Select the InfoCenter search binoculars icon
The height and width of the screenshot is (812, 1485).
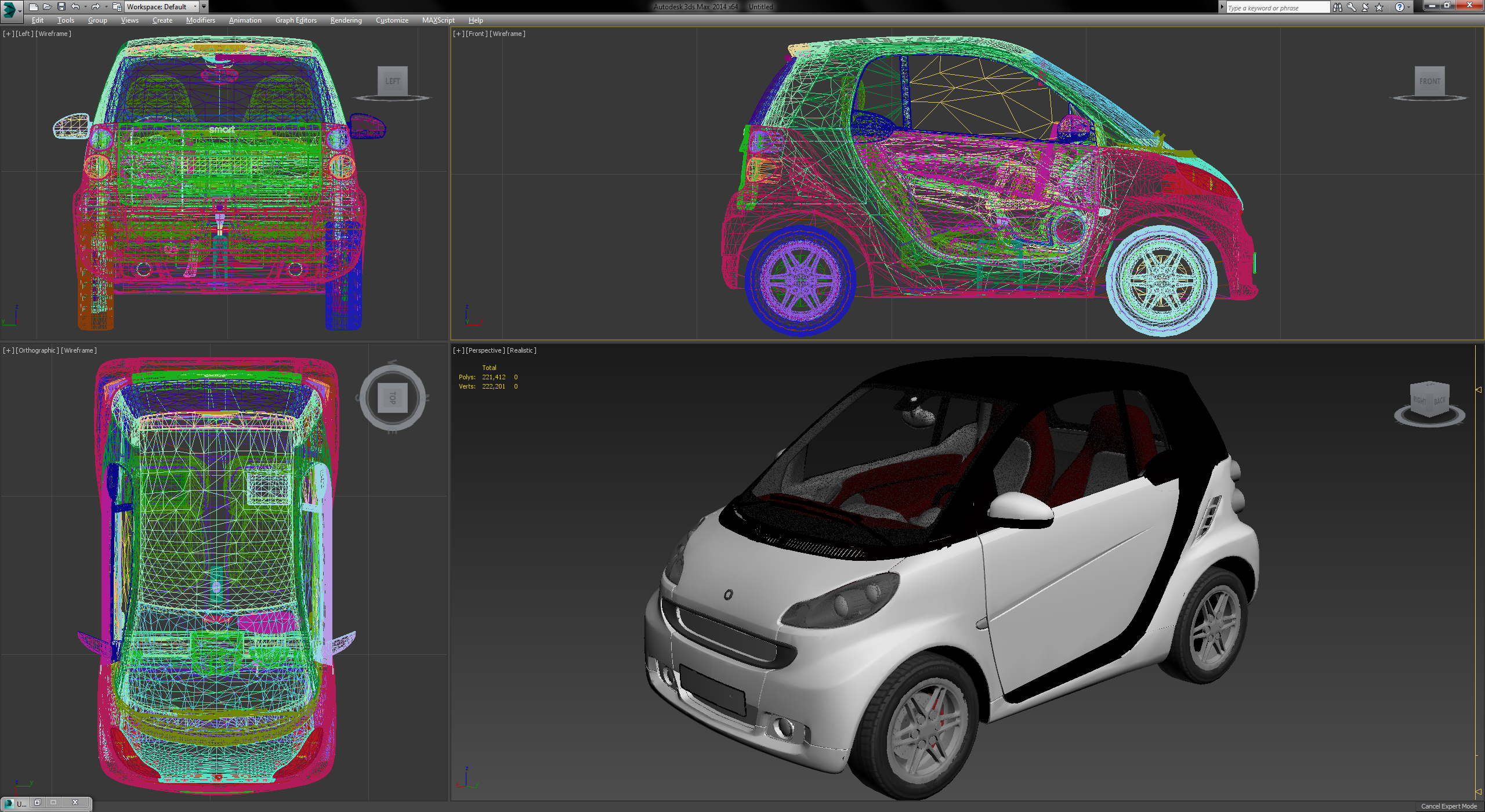[1338, 7]
